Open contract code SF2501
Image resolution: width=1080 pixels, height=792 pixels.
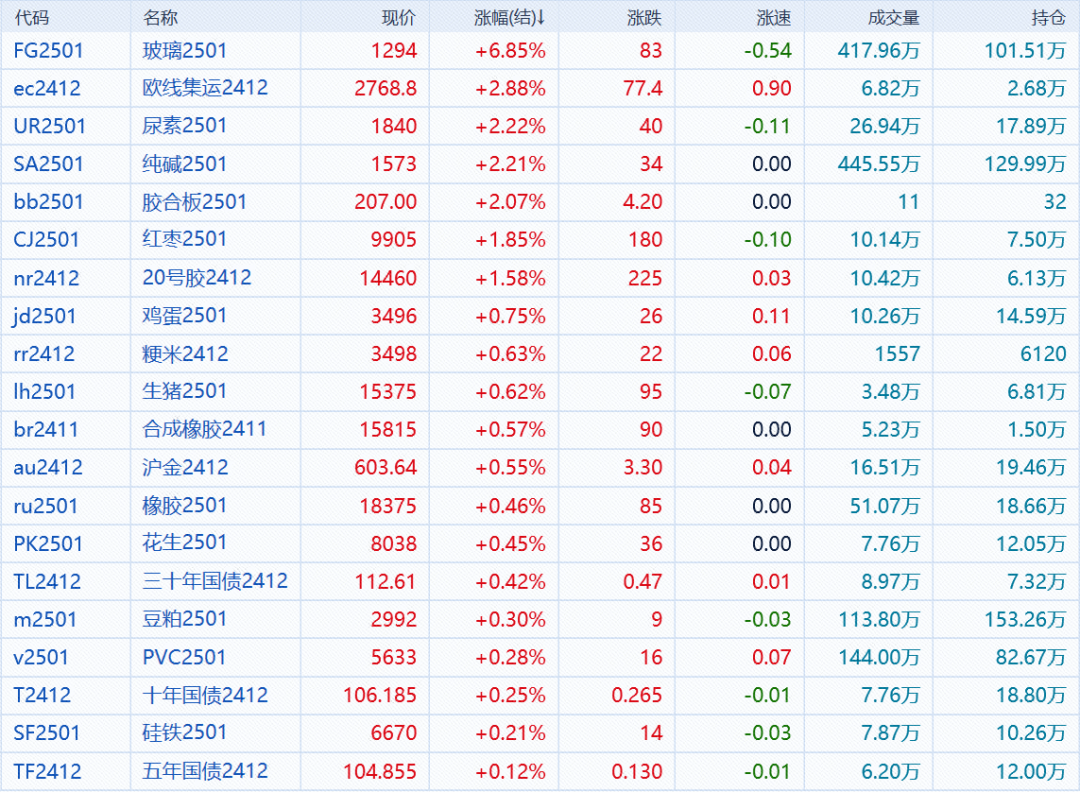click(x=47, y=733)
